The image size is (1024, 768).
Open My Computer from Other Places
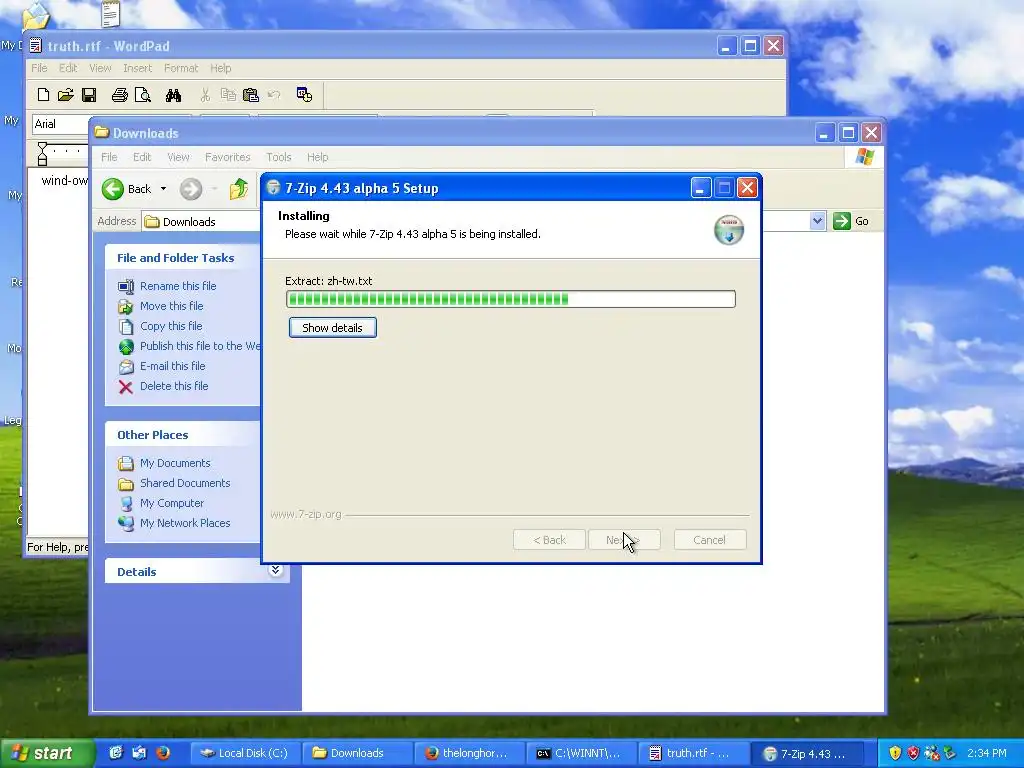pos(172,504)
